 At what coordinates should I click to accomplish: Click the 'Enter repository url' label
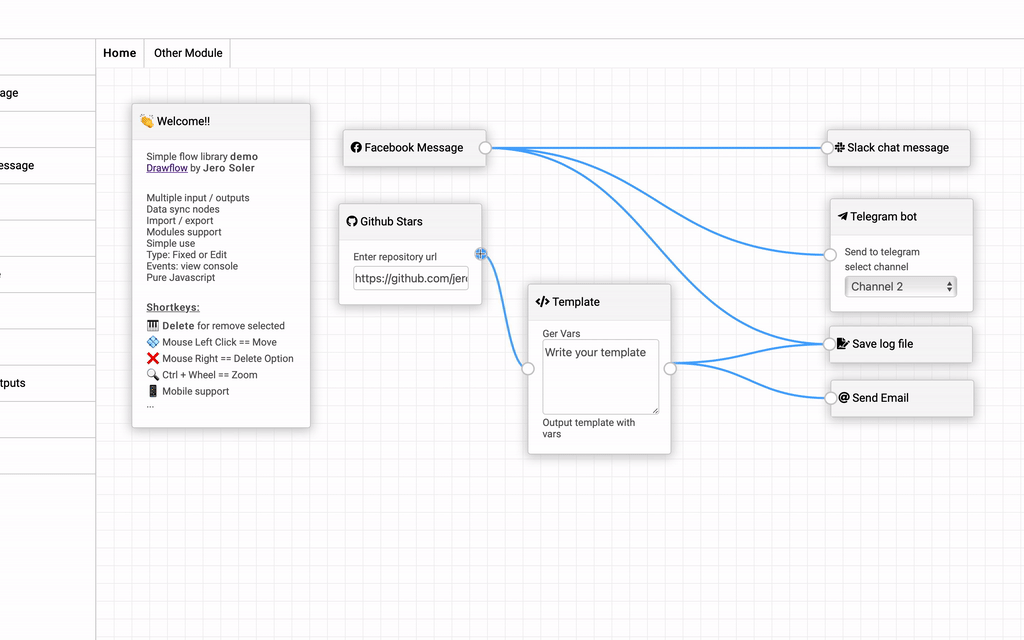point(395,257)
